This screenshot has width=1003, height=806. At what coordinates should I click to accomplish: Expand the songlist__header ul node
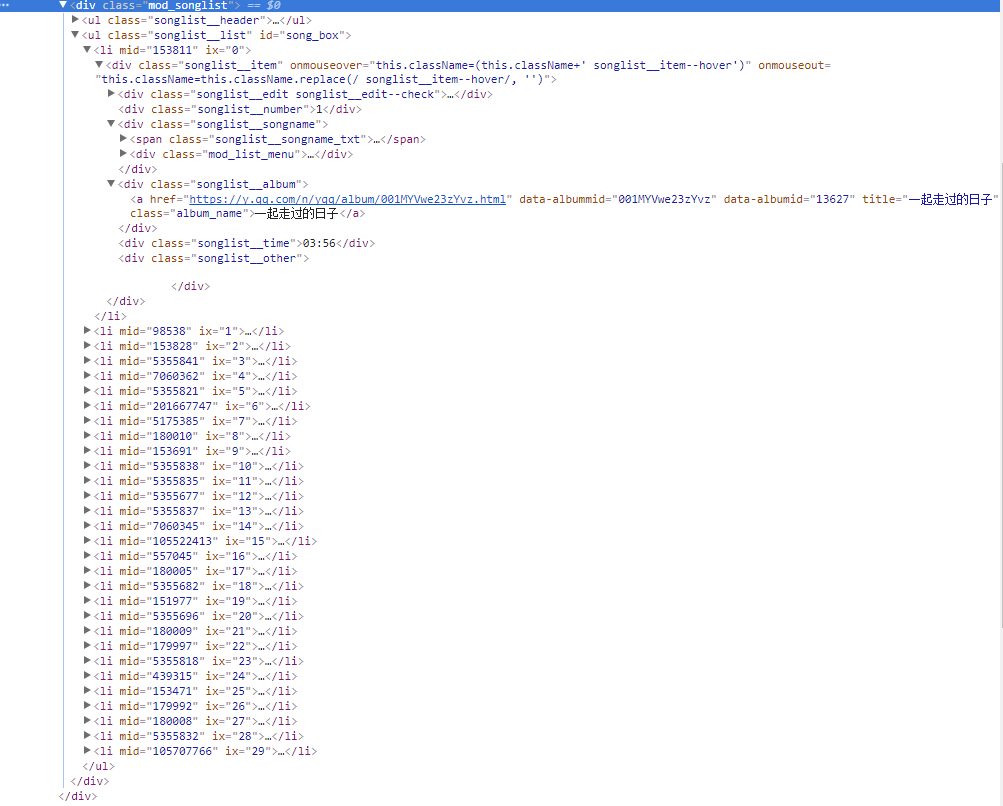click(75, 20)
